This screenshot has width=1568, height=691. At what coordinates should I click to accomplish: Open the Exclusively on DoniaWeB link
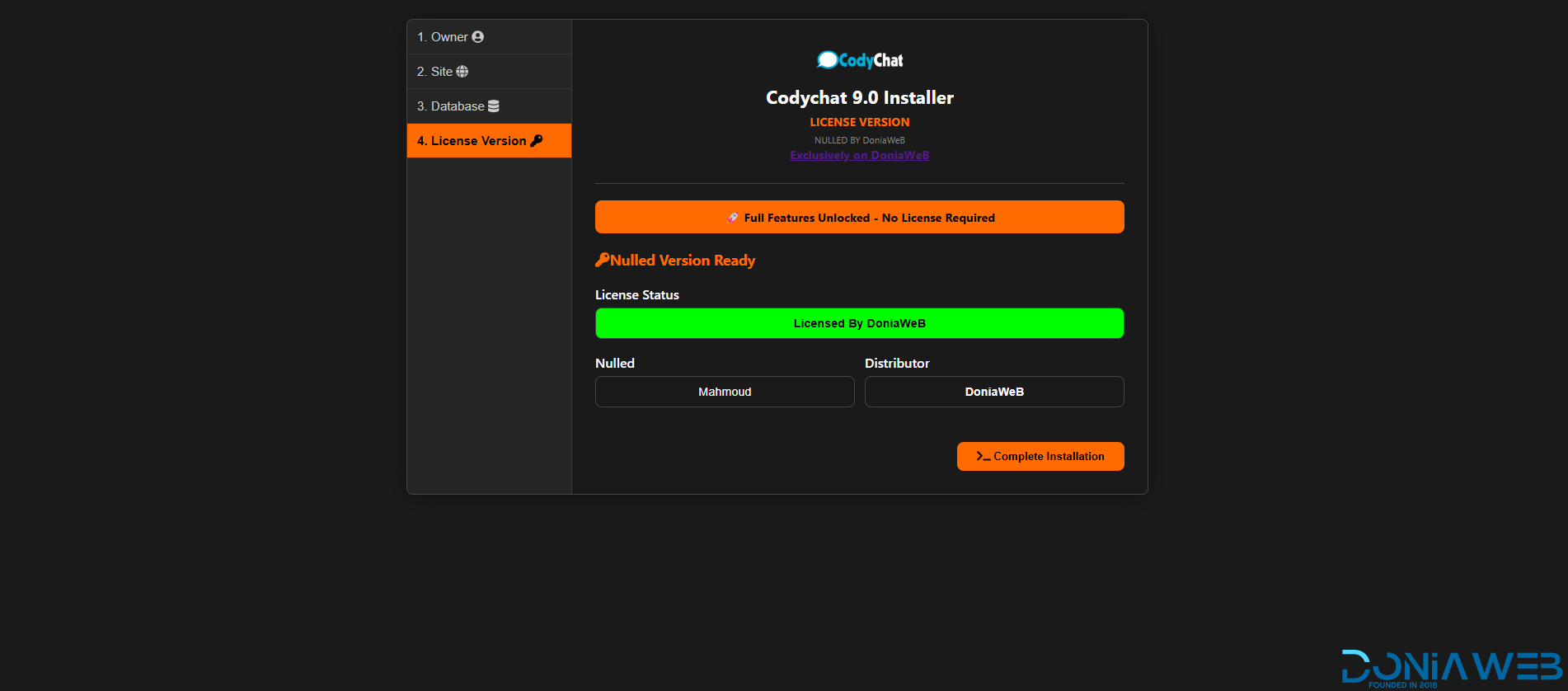pyautogui.click(x=859, y=156)
